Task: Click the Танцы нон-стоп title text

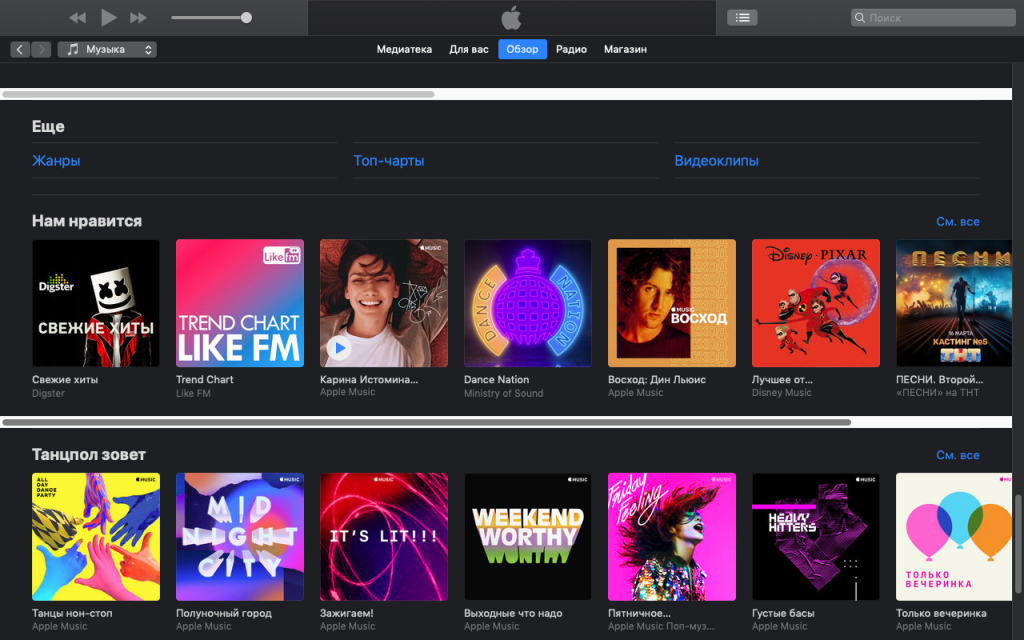Action: [72, 613]
